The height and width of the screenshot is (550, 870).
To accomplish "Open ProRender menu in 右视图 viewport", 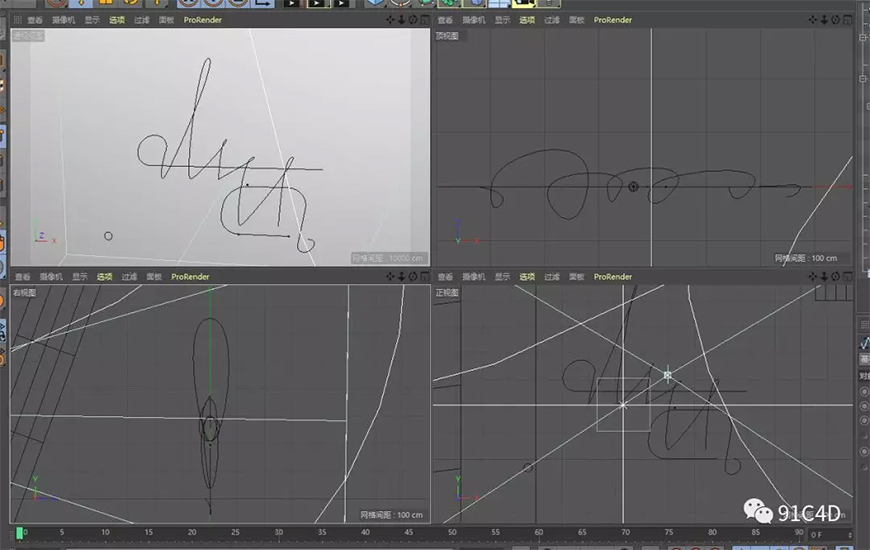I will coord(190,276).
